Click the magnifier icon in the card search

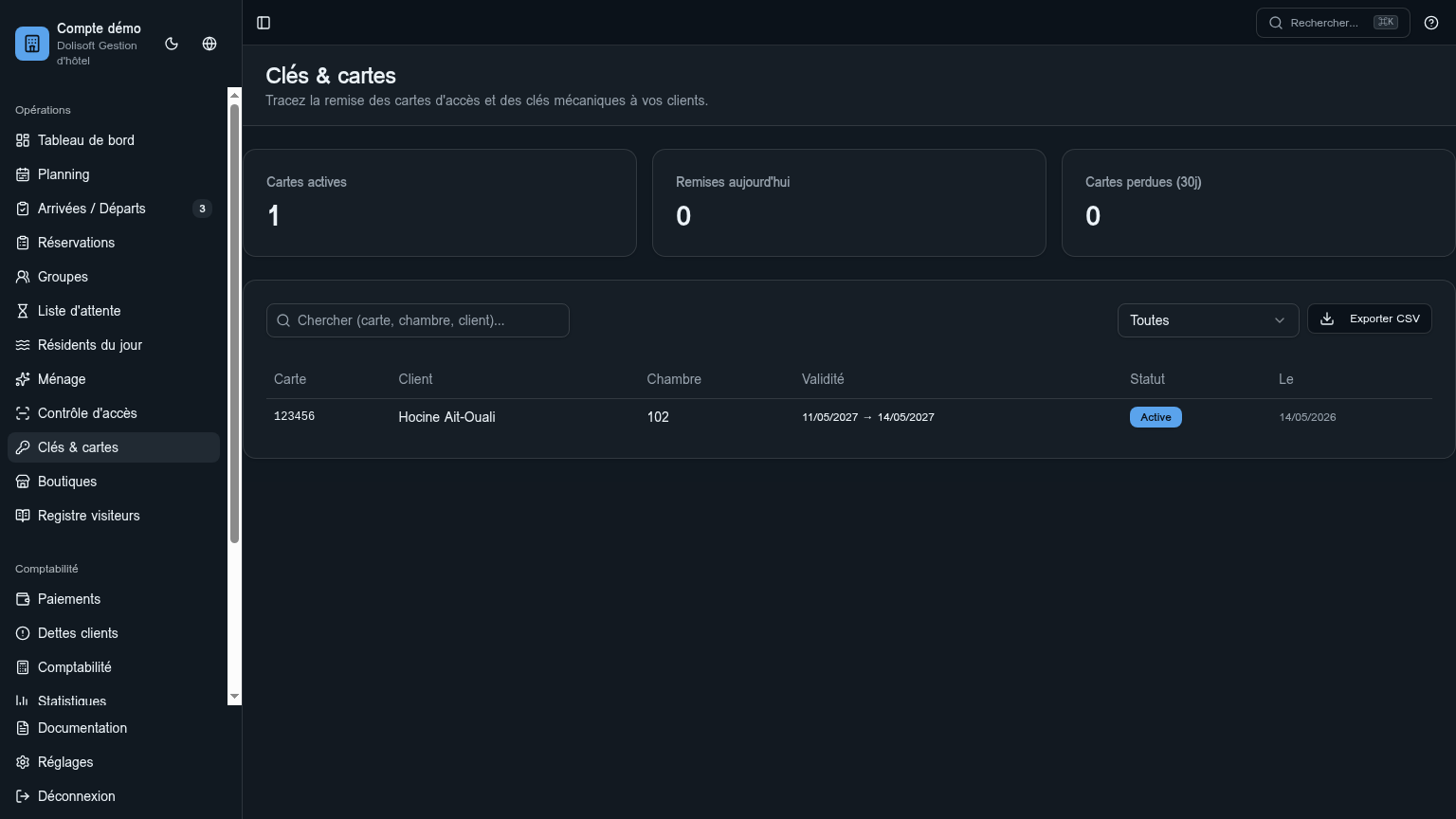pyautogui.click(x=283, y=320)
